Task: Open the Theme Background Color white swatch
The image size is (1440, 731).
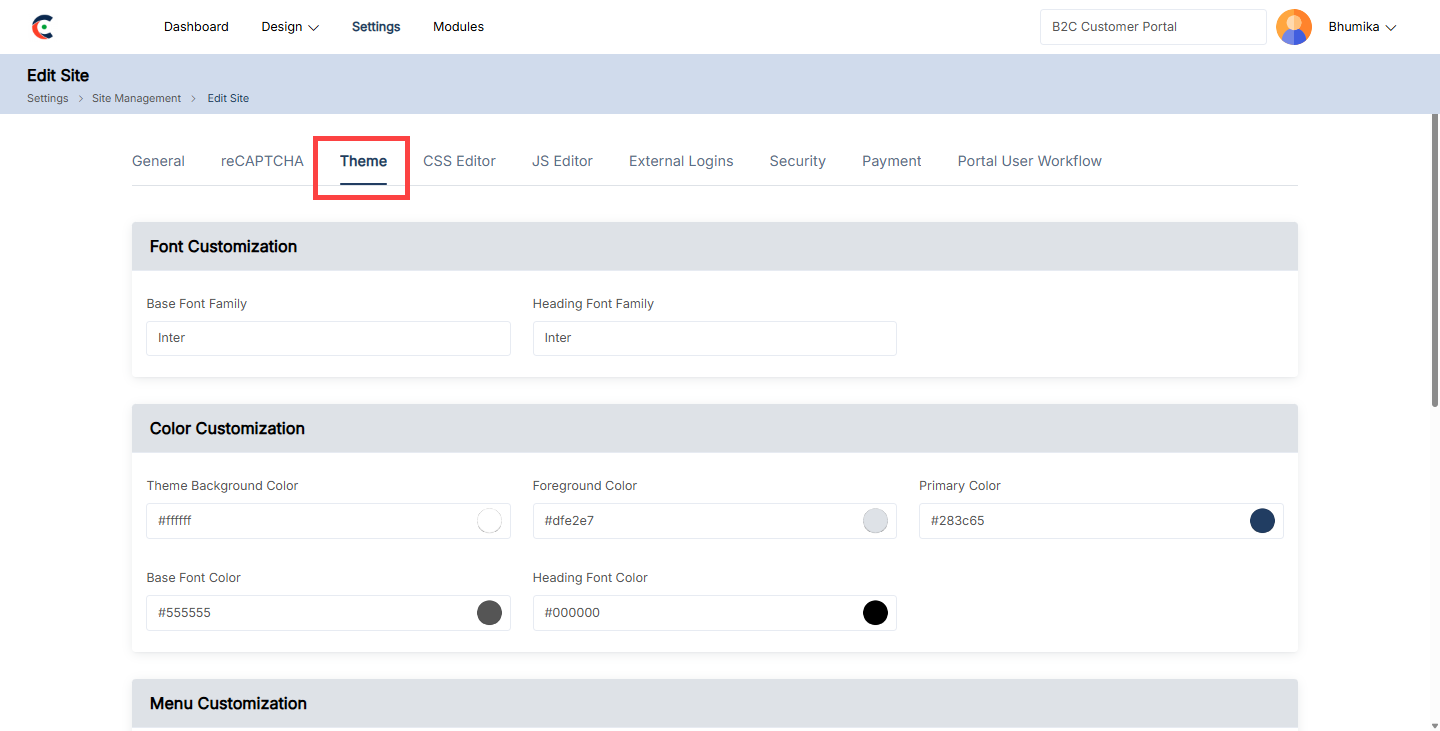Action: tap(489, 521)
